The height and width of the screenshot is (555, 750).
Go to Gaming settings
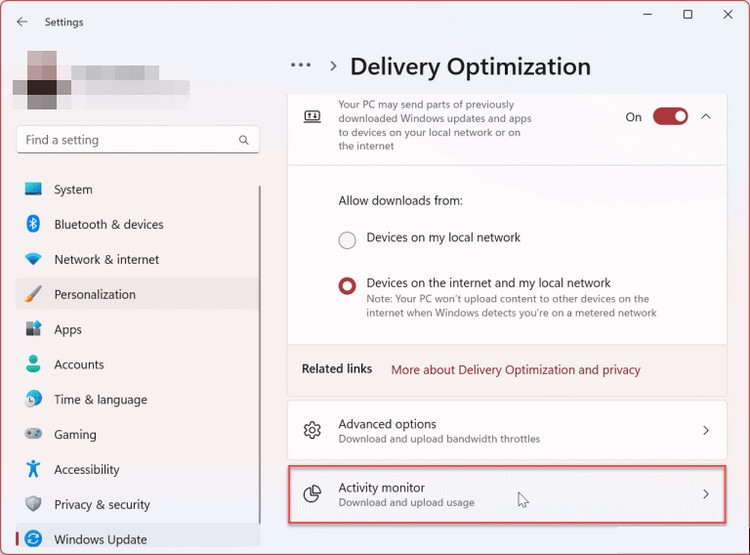point(138,433)
